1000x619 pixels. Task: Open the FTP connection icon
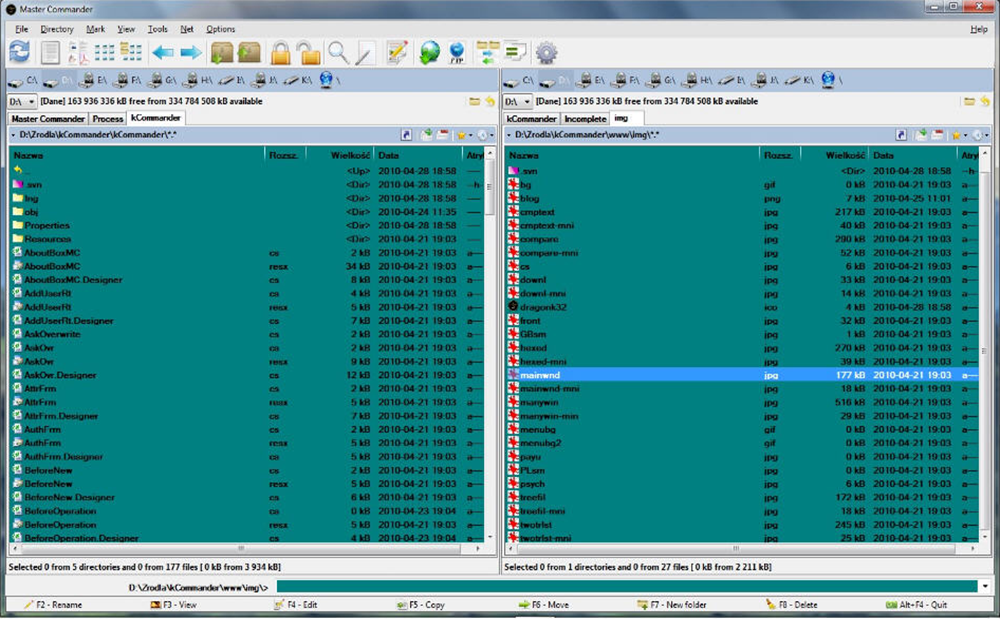[457, 52]
